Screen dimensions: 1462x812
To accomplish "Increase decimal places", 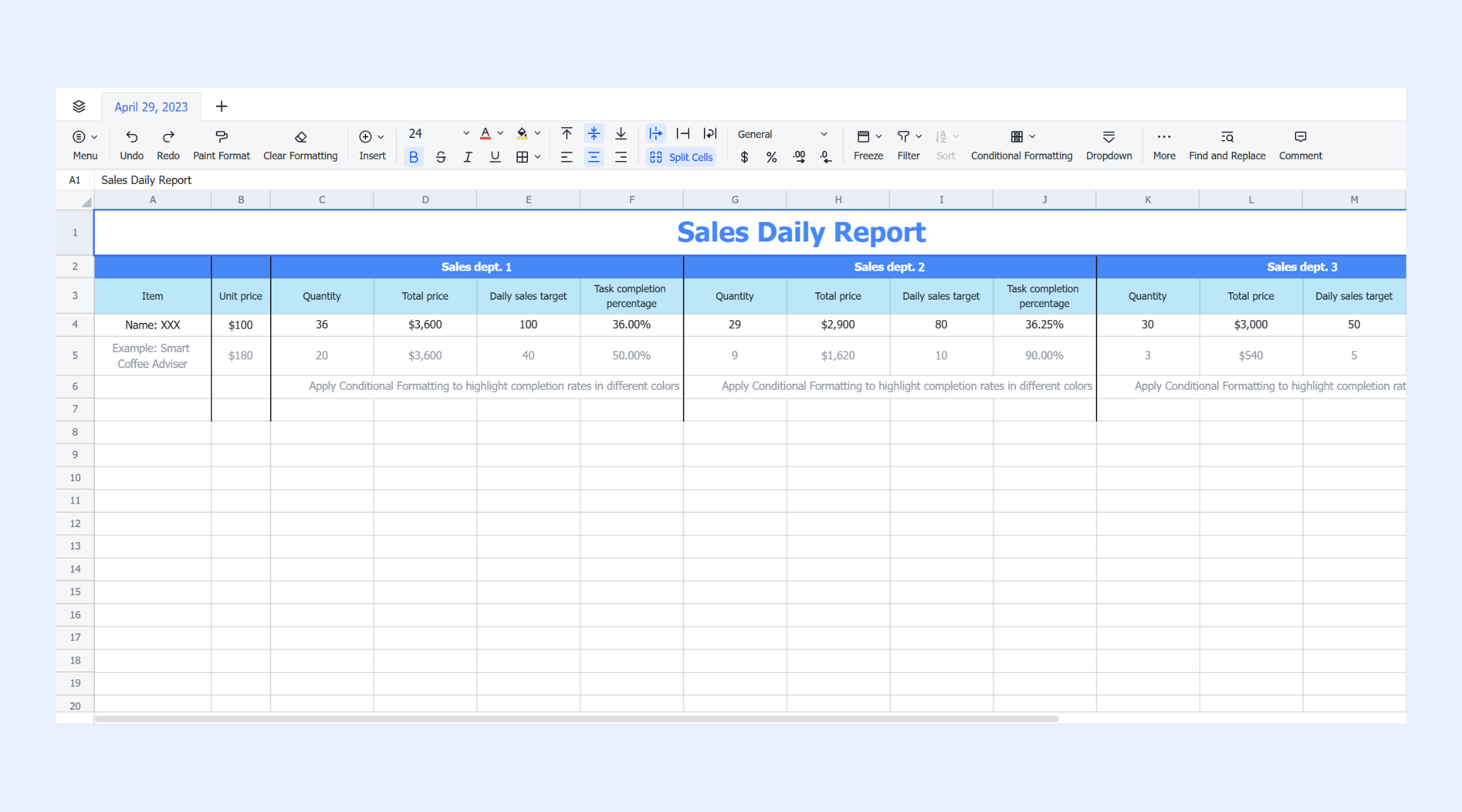I will pyautogui.click(x=799, y=157).
